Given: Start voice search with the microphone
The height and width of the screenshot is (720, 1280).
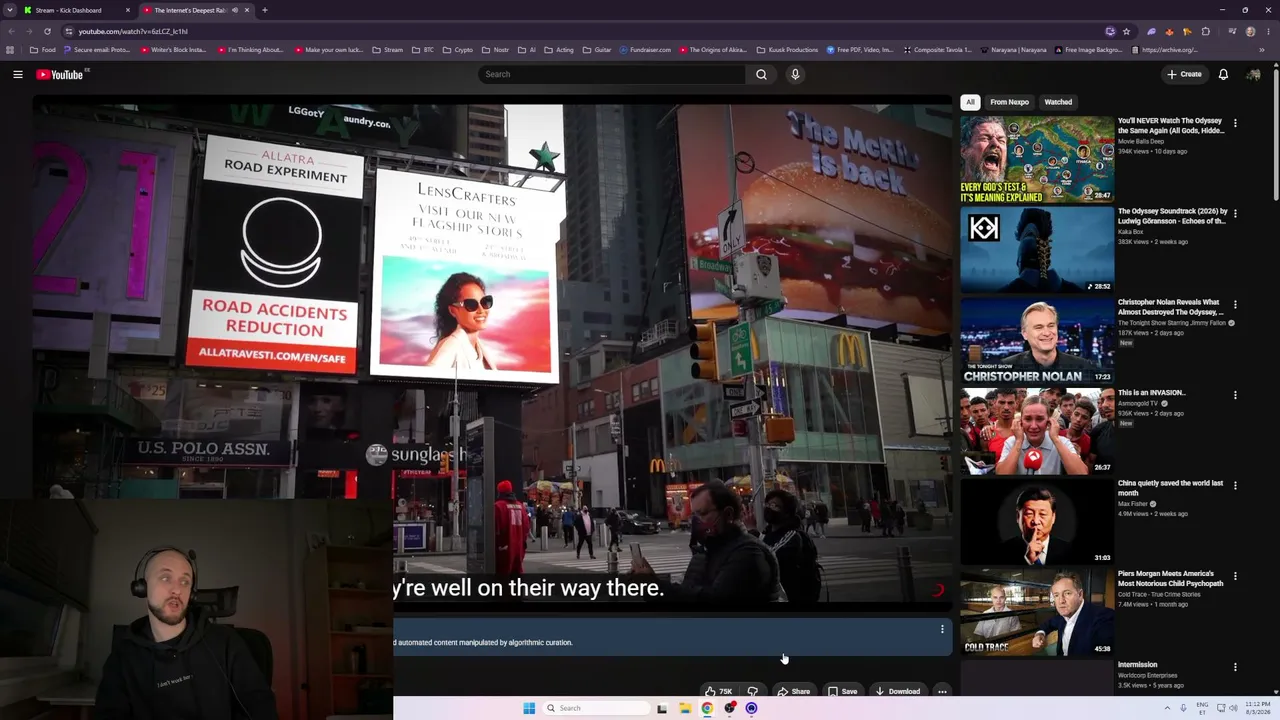Looking at the screenshot, I should point(795,74).
